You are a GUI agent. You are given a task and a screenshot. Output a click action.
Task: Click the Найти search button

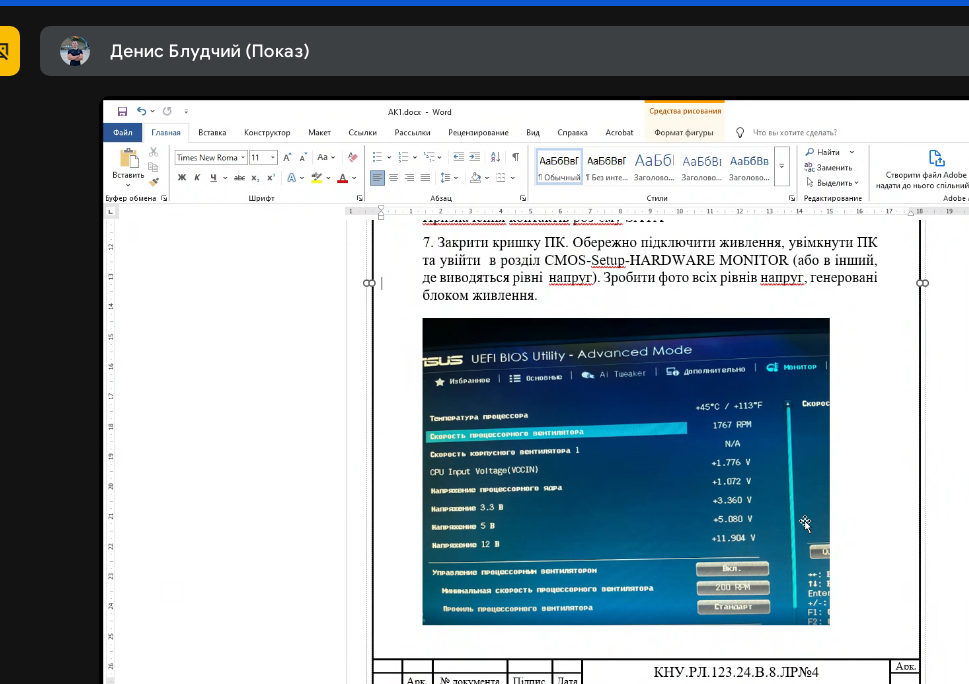click(x=829, y=152)
